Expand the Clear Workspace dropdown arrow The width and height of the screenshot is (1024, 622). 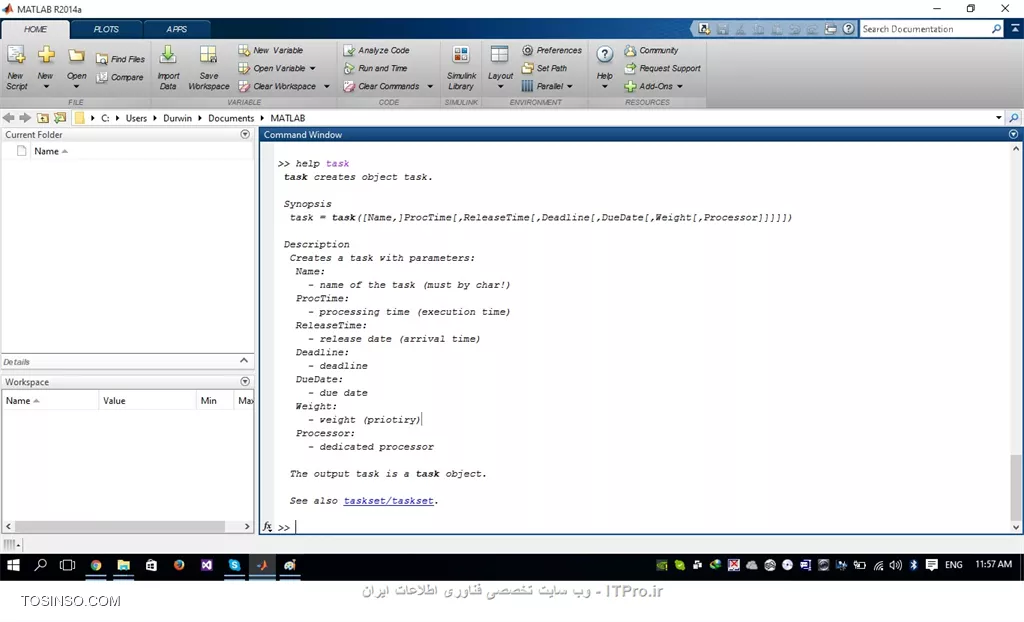[x=327, y=86]
